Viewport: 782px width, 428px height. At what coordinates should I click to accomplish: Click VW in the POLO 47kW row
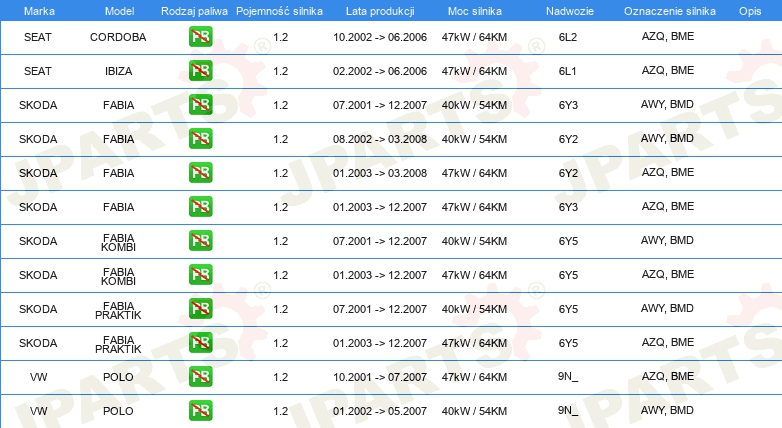[x=38, y=377]
